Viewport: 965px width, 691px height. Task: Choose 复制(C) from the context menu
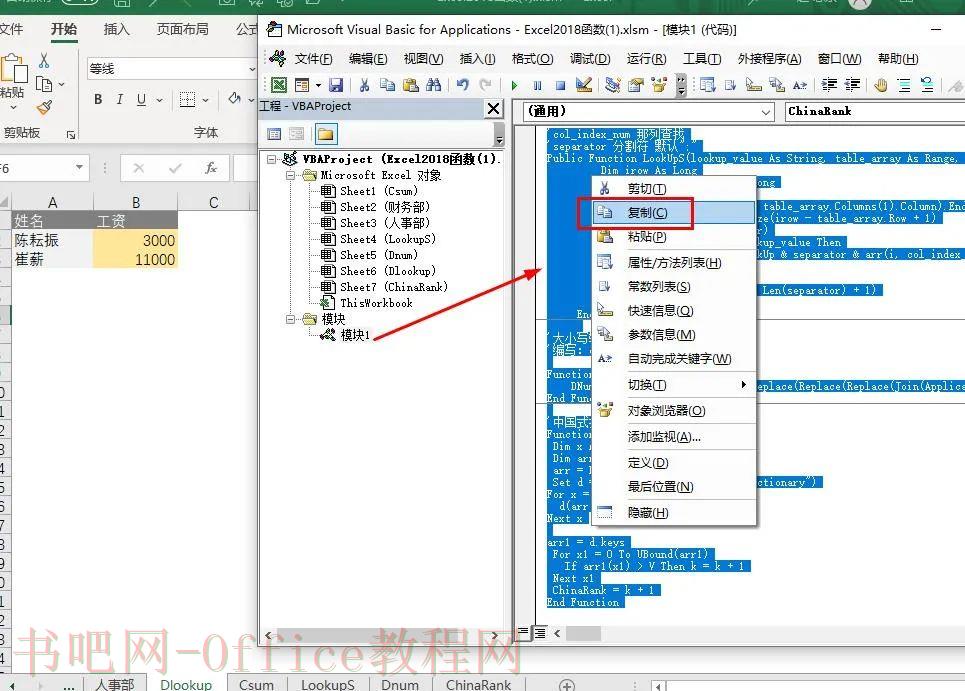coord(674,213)
